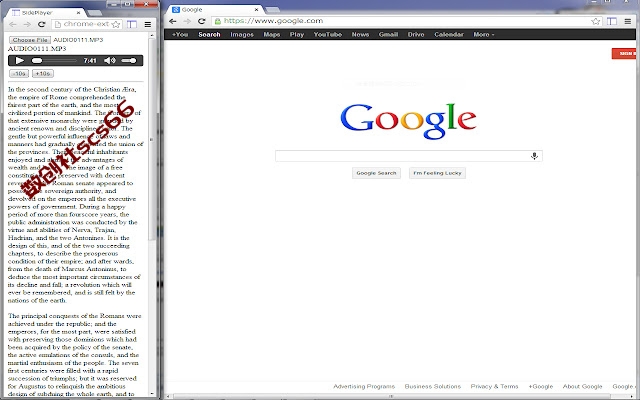Image resolution: width=640 pixels, height=400 pixels.
Task: Open Play in Google bar
Action: pyautogui.click(x=297, y=34)
